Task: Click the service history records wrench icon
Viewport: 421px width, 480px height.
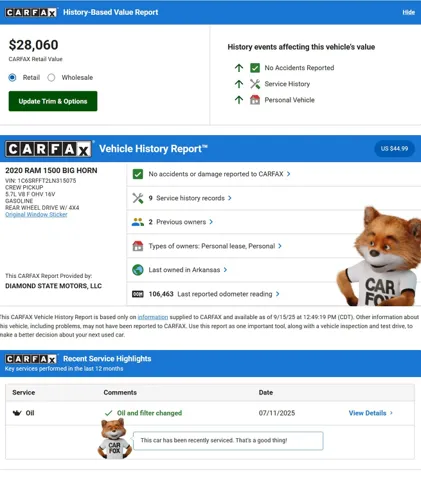Action: (x=138, y=198)
